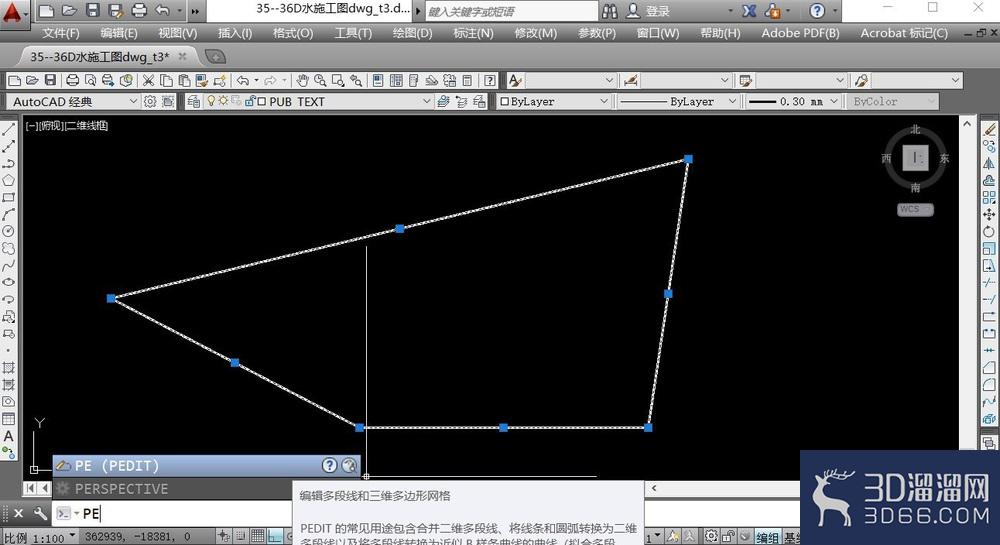Select the Erase tool in modify toolbar
This screenshot has width=1000, height=545.
(989, 129)
